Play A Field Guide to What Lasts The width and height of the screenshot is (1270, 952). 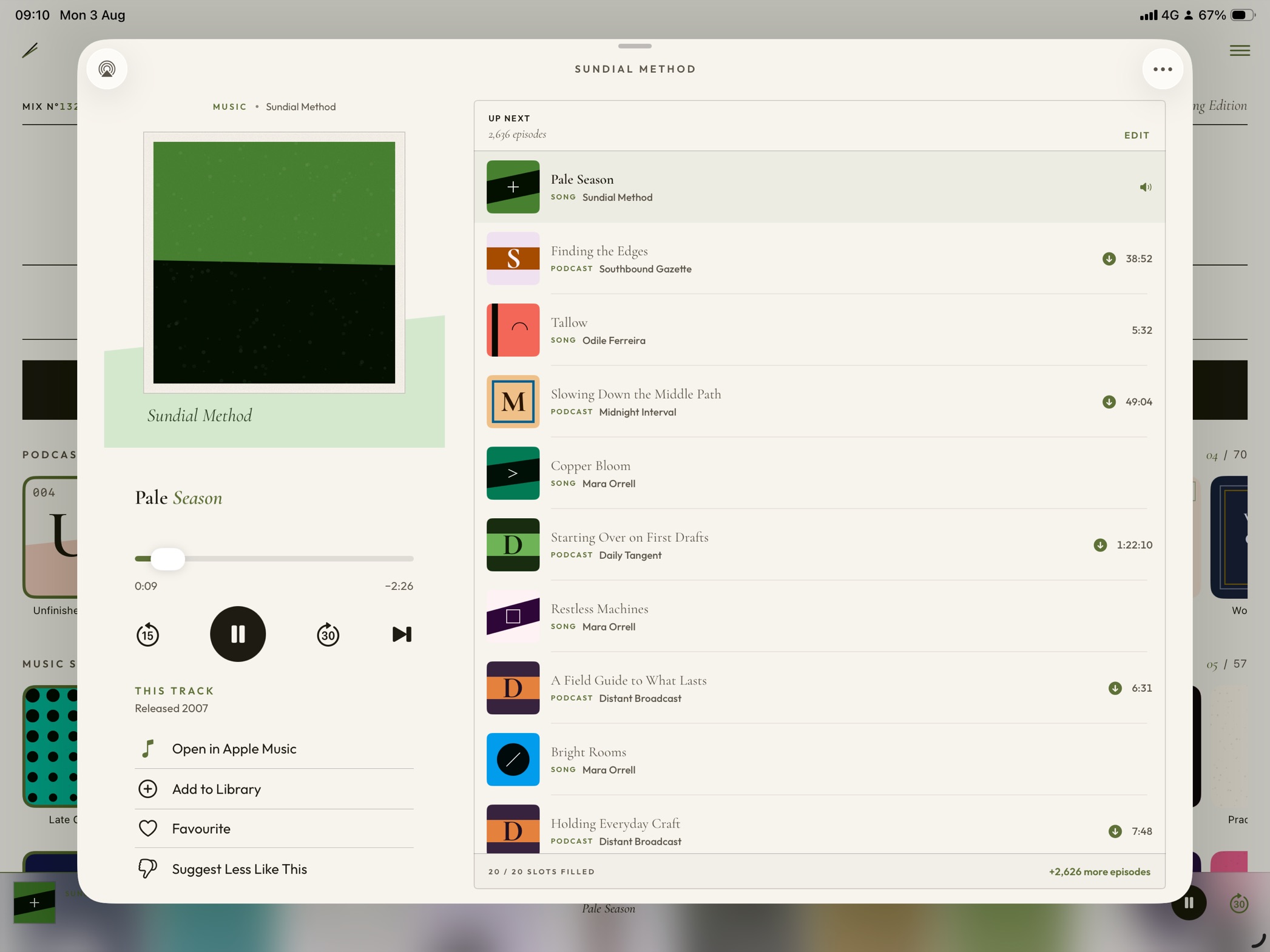819,688
